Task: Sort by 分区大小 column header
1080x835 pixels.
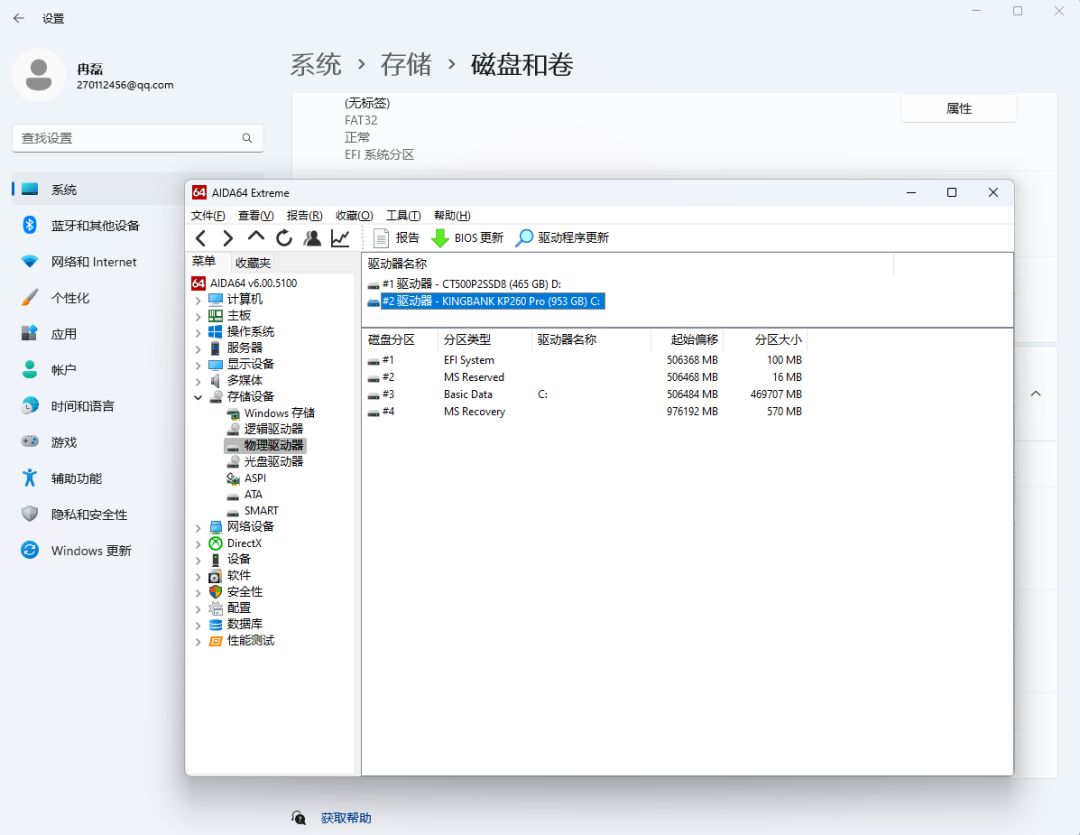Action: [764, 340]
